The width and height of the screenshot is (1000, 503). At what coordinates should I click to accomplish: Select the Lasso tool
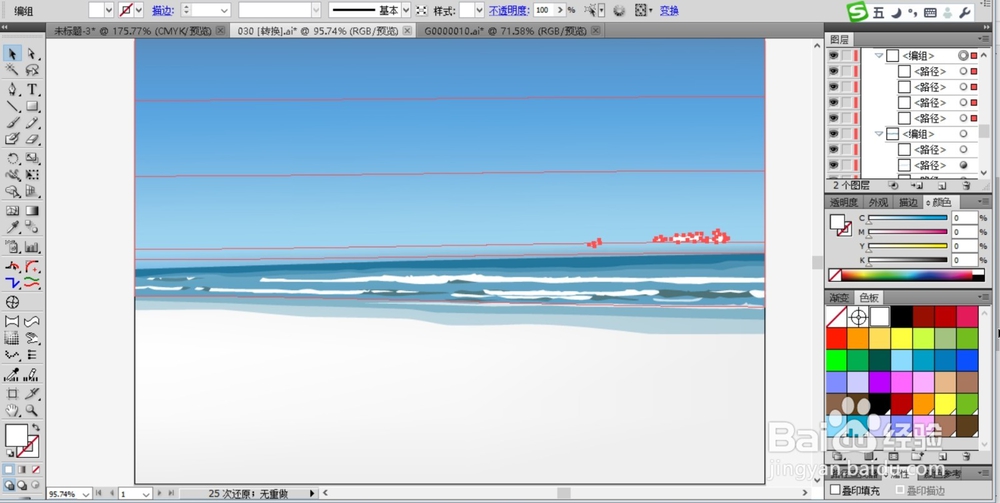32,70
